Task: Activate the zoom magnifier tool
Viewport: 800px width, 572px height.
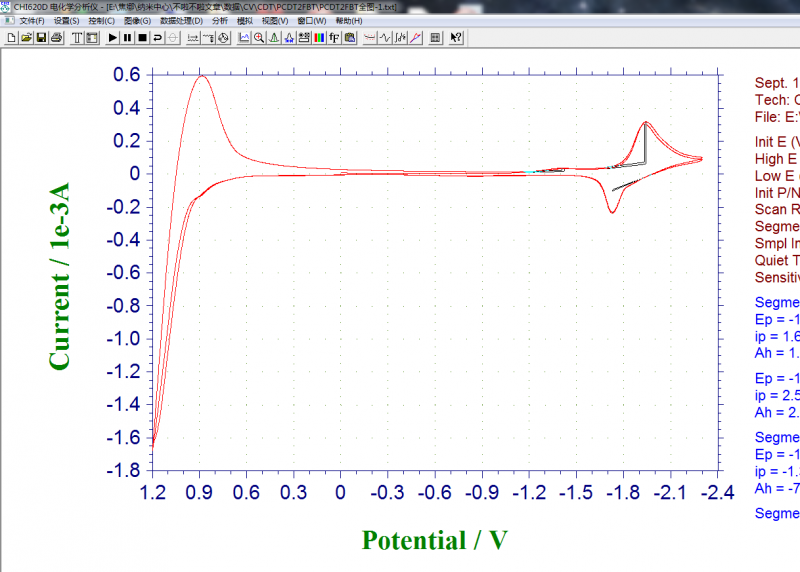Action: pyautogui.click(x=259, y=38)
